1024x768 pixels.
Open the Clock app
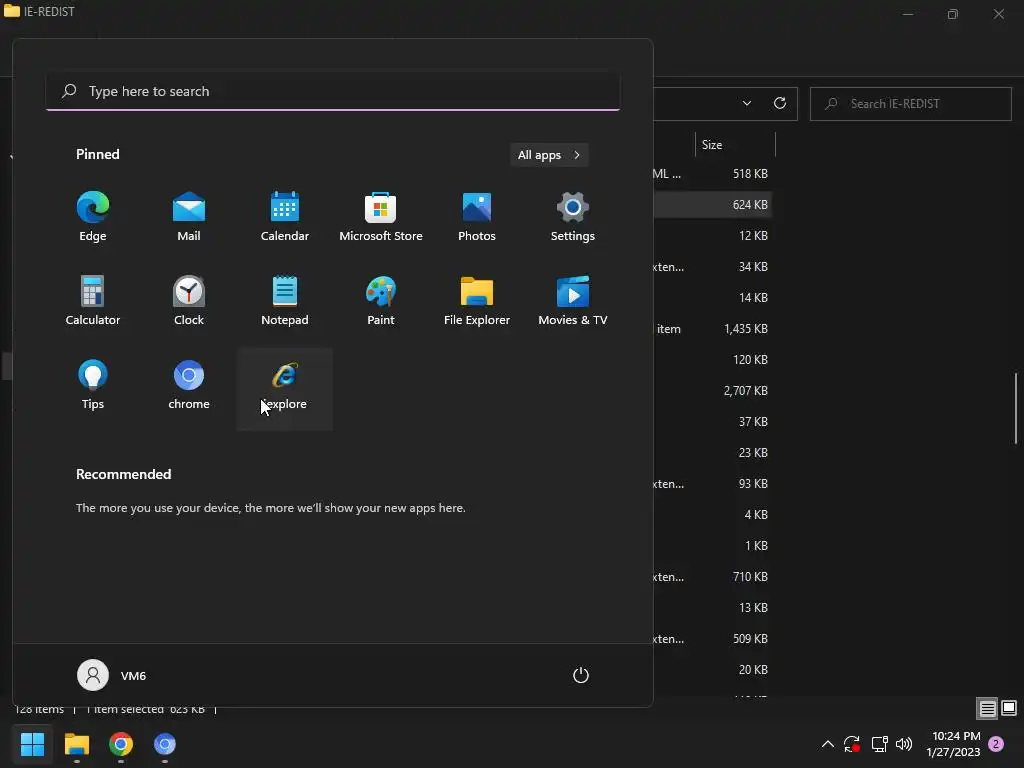pos(189,301)
